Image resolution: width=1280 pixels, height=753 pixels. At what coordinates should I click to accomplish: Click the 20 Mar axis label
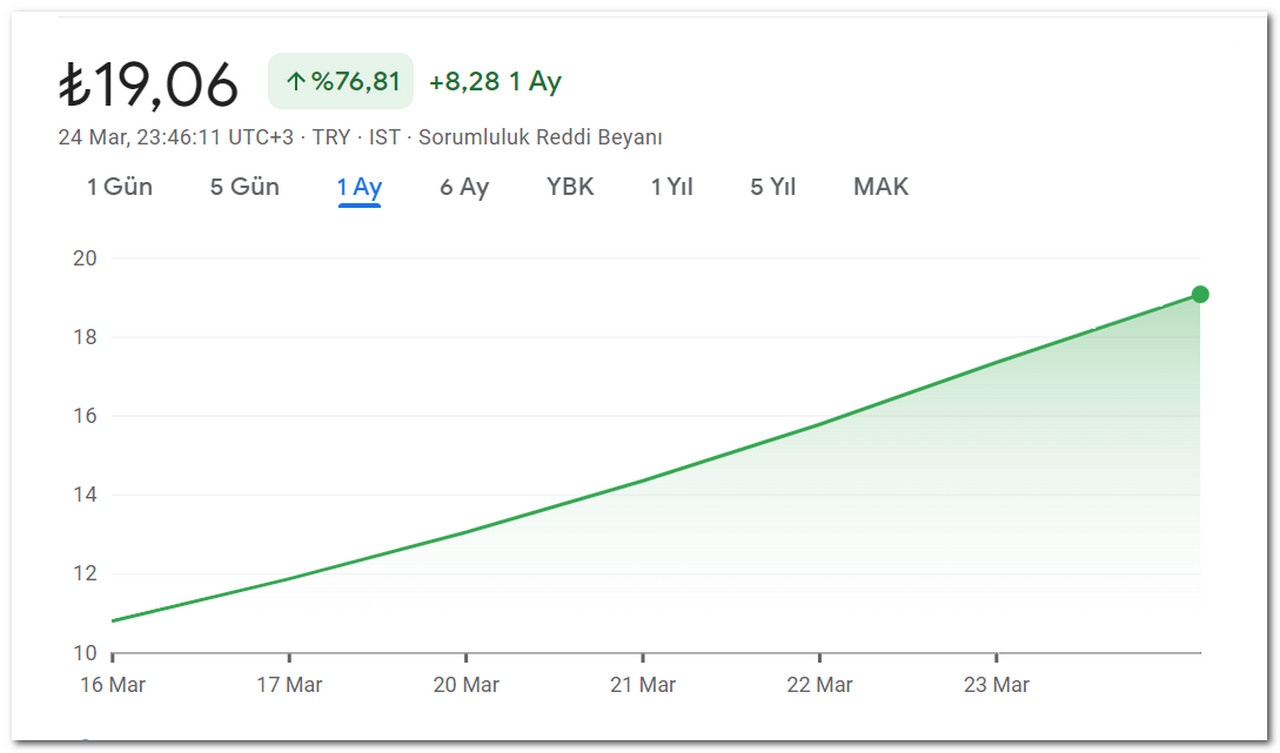(x=466, y=685)
